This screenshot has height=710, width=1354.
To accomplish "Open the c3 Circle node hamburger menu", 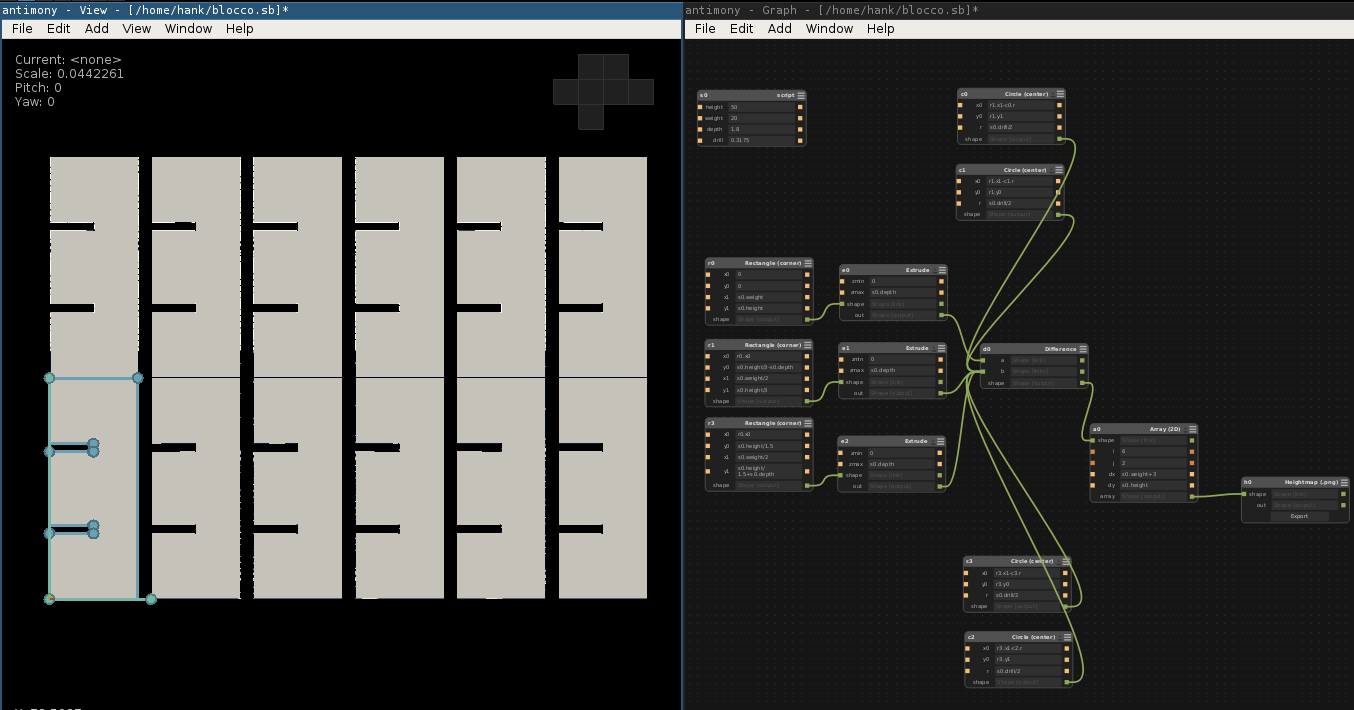I will (1065, 561).
